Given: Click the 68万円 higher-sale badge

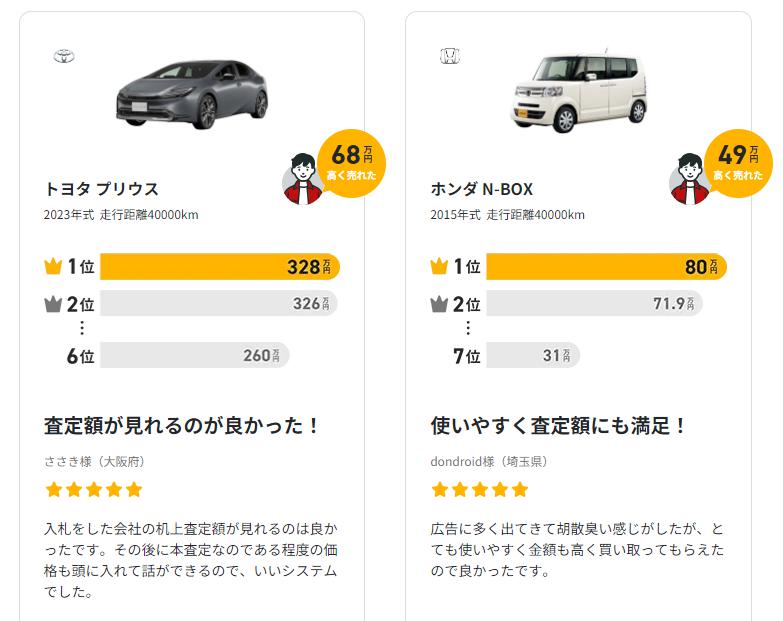Looking at the screenshot, I should click(351, 162).
